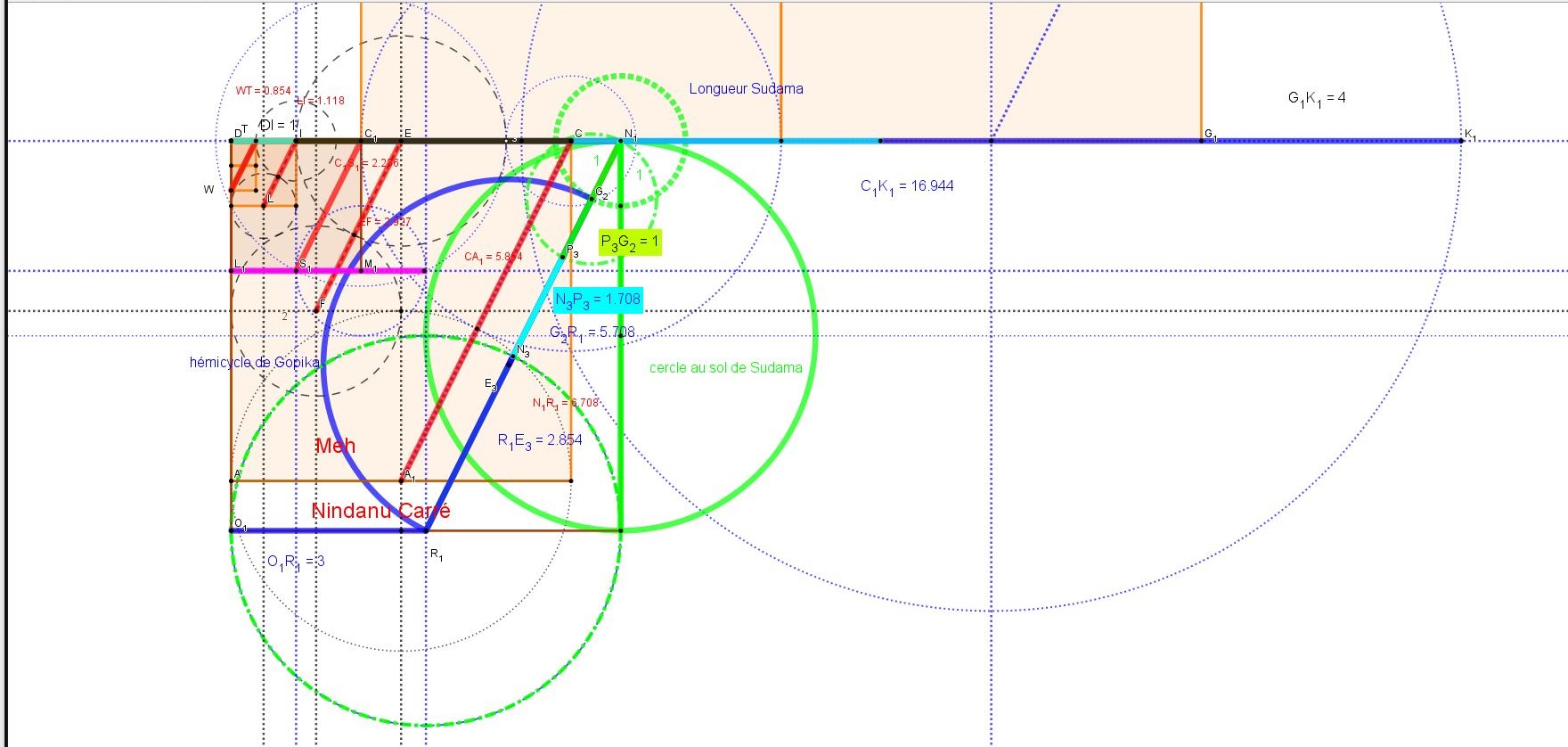Select the 'cercle au sol de Sudama' label

tap(725, 368)
